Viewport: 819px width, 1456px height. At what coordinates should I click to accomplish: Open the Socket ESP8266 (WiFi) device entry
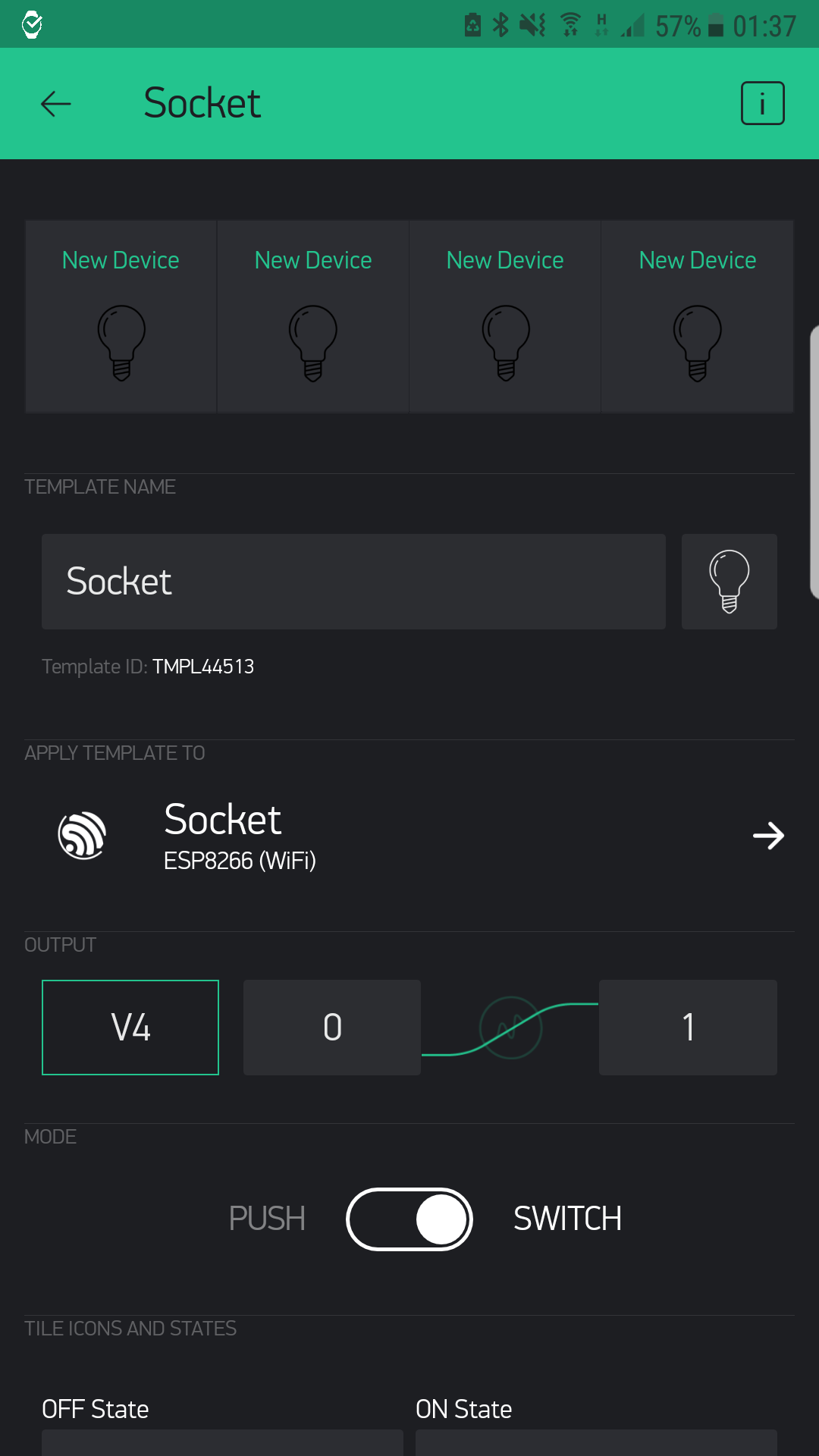coord(409,836)
